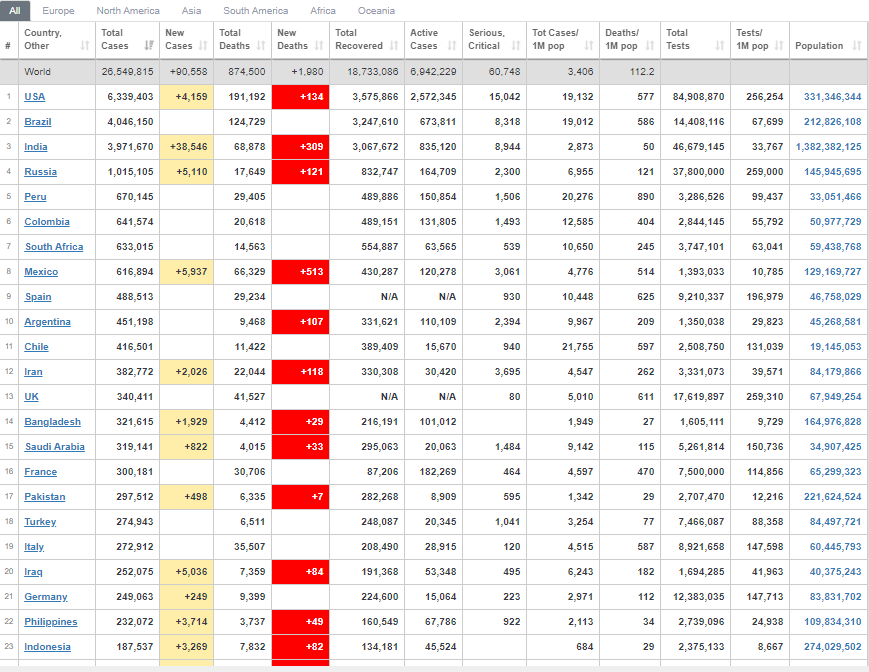Show the Oceania region tab
Image resolution: width=869 pixels, height=672 pixels.
click(376, 11)
